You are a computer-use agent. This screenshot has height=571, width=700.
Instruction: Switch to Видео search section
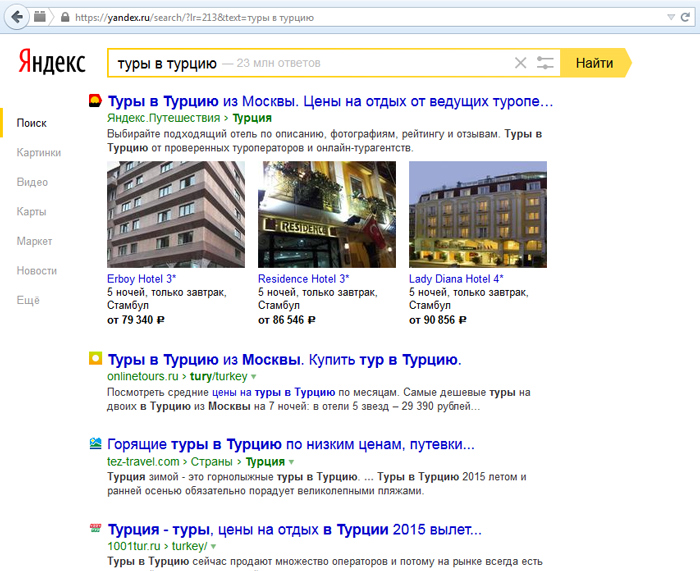click(32, 183)
